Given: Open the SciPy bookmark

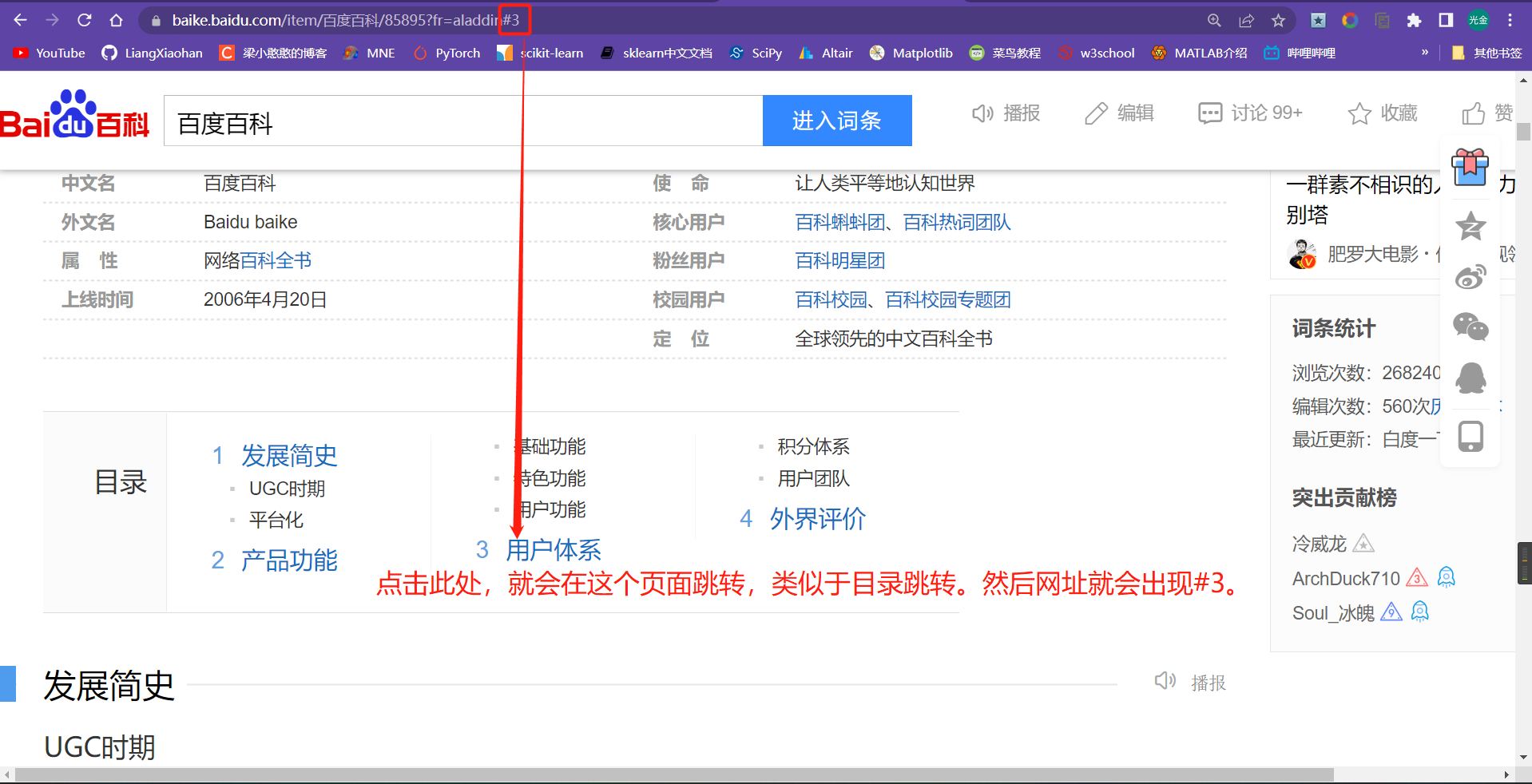Looking at the screenshot, I should pos(756,53).
